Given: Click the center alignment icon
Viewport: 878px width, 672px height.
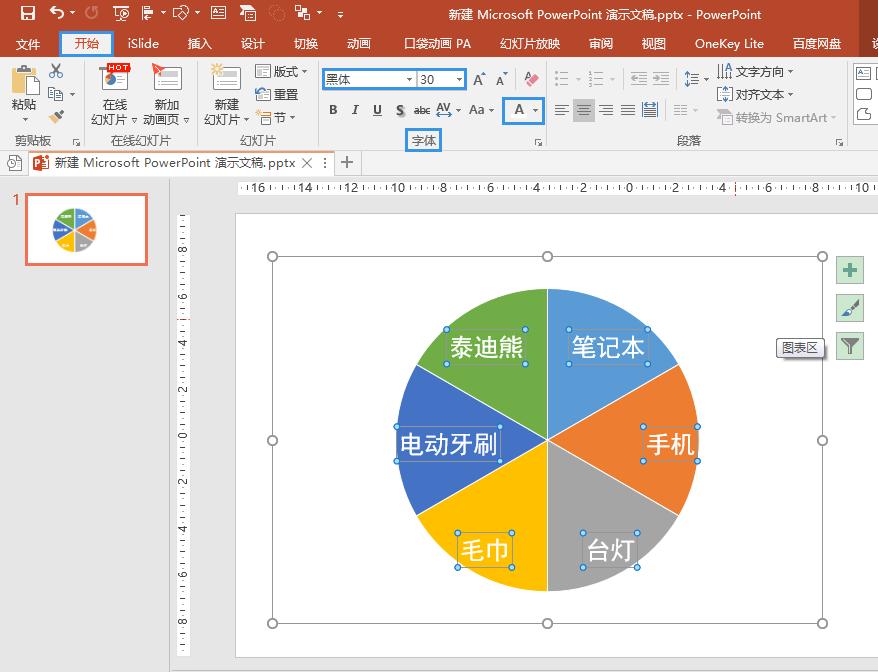Looking at the screenshot, I should 585,110.
